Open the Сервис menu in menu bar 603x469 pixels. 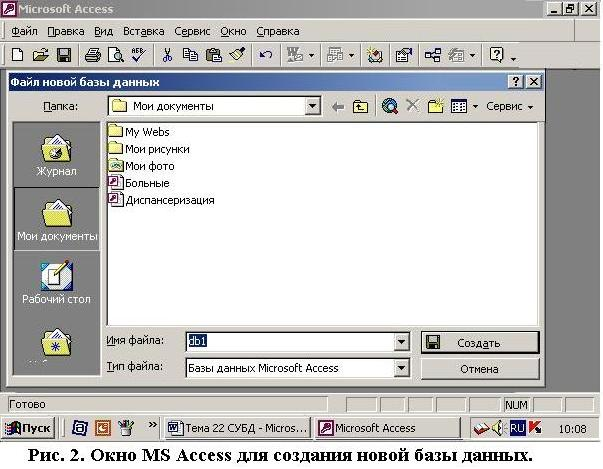click(192, 31)
